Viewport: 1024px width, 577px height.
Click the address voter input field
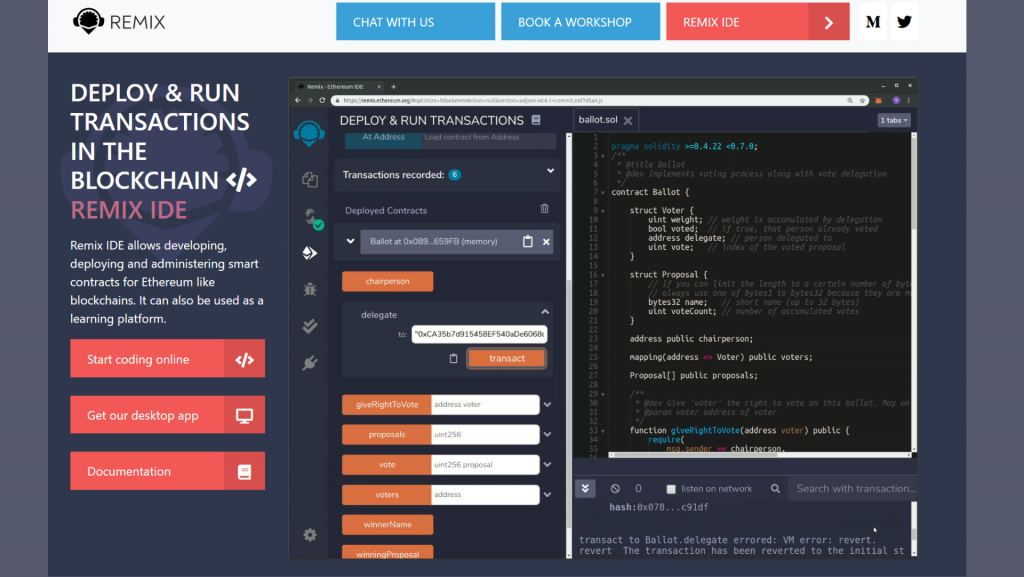point(485,405)
